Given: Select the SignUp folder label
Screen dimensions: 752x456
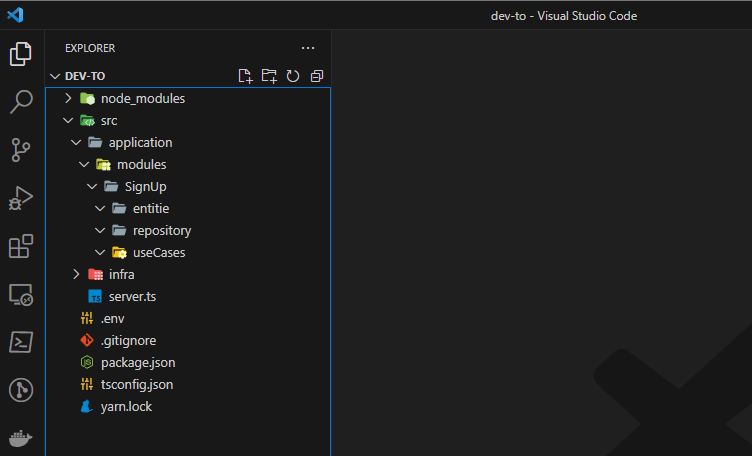Looking at the screenshot, I should tap(146, 187).
